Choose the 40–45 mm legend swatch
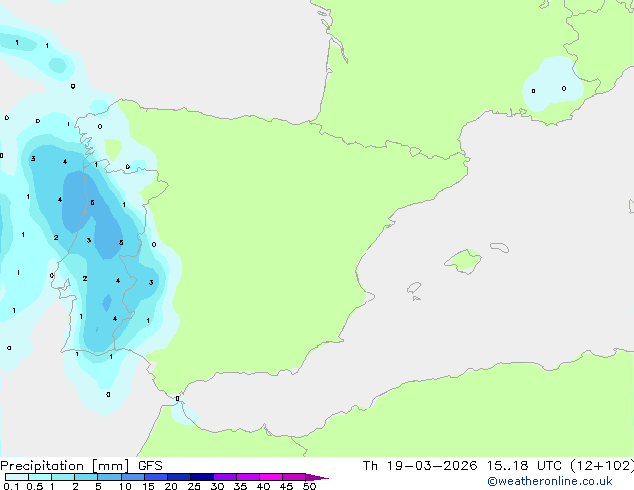This screenshot has width=634, height=490. 271,477
